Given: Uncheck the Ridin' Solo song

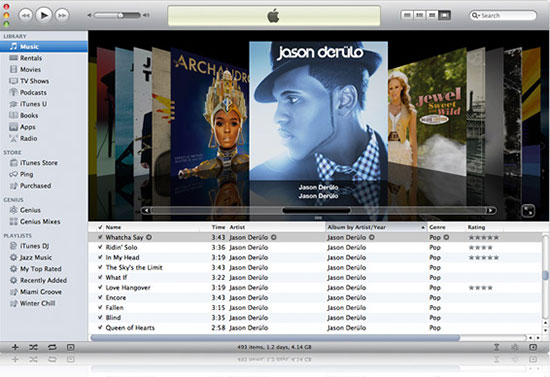Looking at the screenshot, I should [100, 247].
